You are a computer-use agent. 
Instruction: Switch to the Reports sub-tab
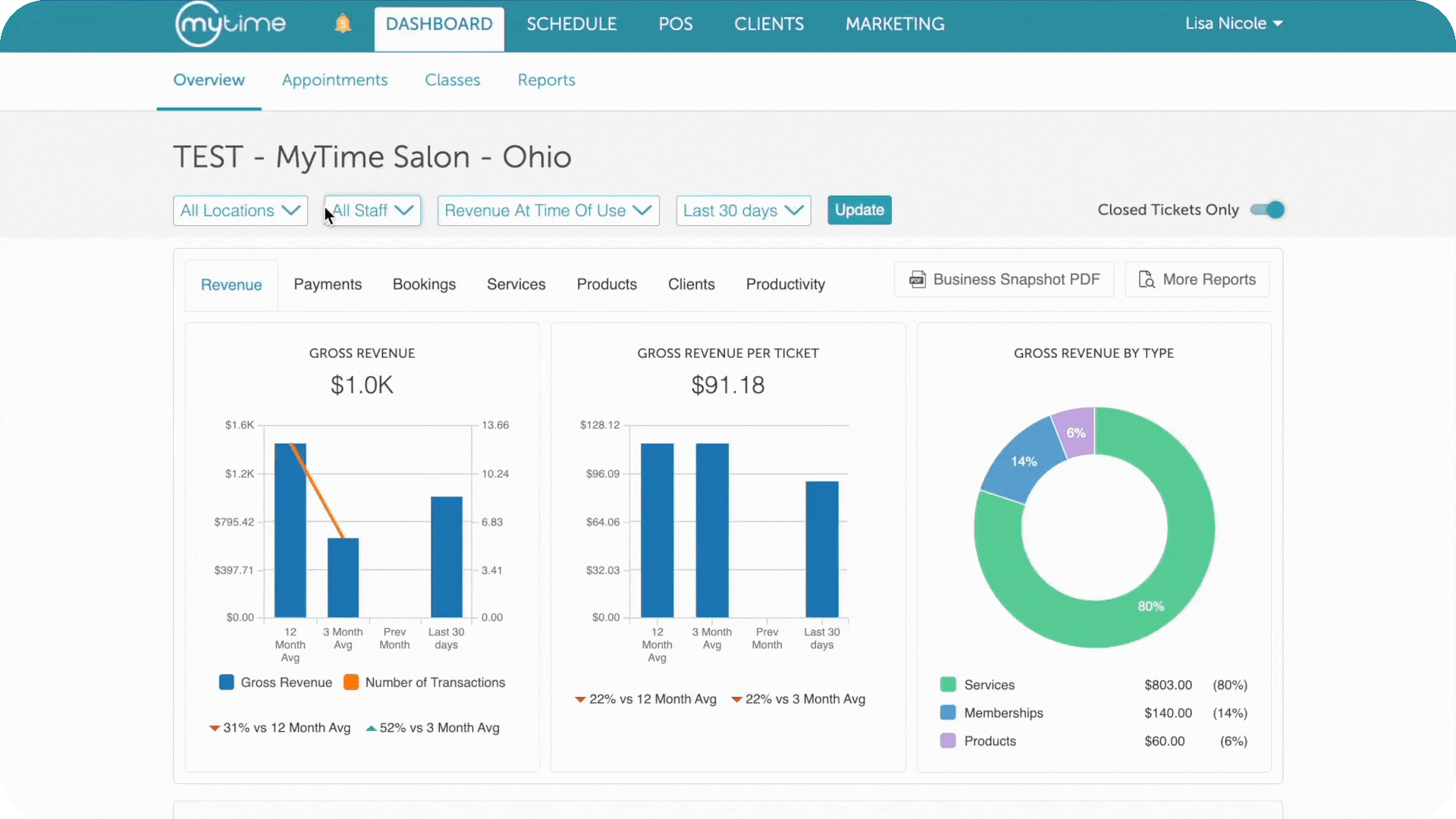[x=547, y=80]
